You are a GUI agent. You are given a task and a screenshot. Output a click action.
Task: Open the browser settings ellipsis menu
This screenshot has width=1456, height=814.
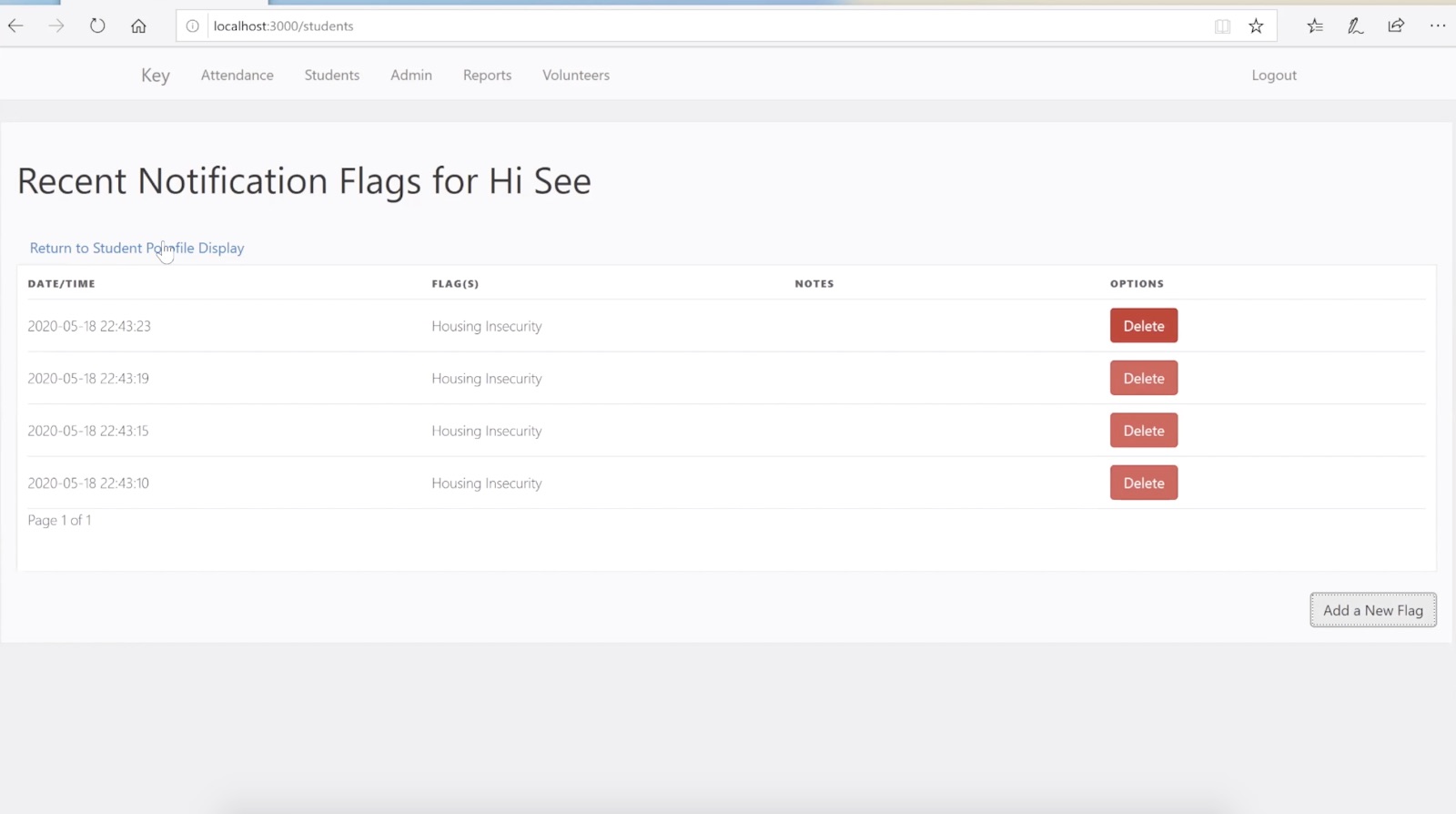tap(1437, 25)
